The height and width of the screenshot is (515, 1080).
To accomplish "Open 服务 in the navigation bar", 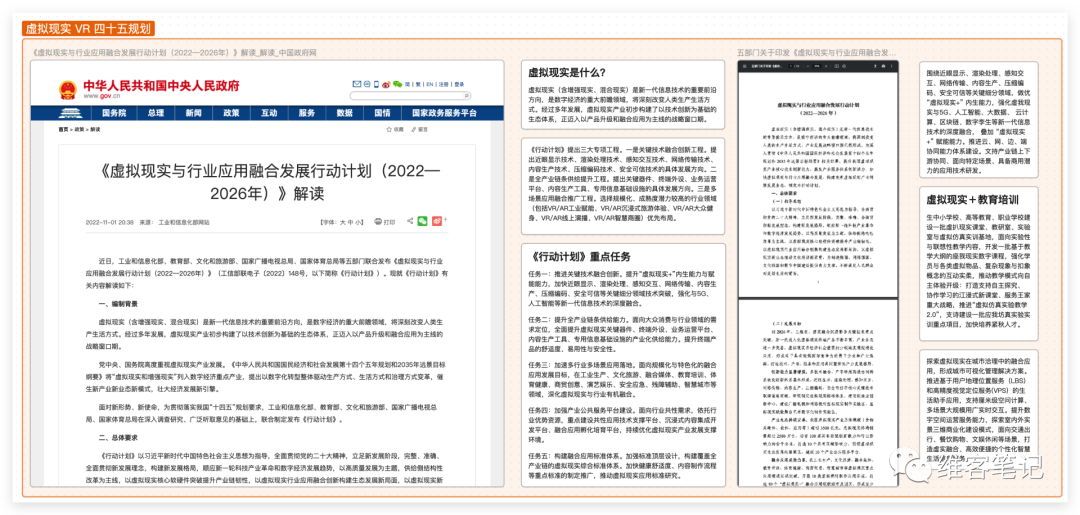I will click(x=307, y=113).
